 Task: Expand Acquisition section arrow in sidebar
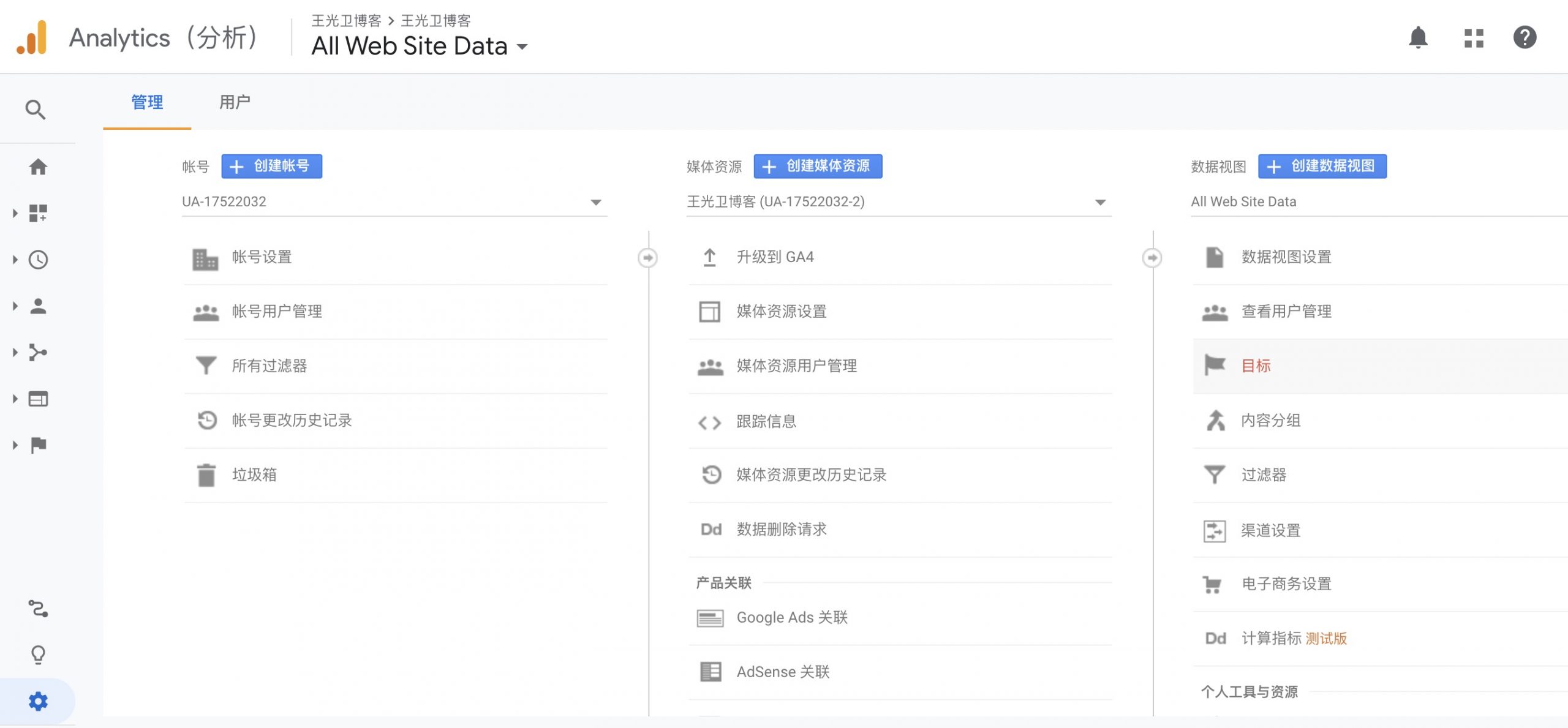[x=15, y=353]
